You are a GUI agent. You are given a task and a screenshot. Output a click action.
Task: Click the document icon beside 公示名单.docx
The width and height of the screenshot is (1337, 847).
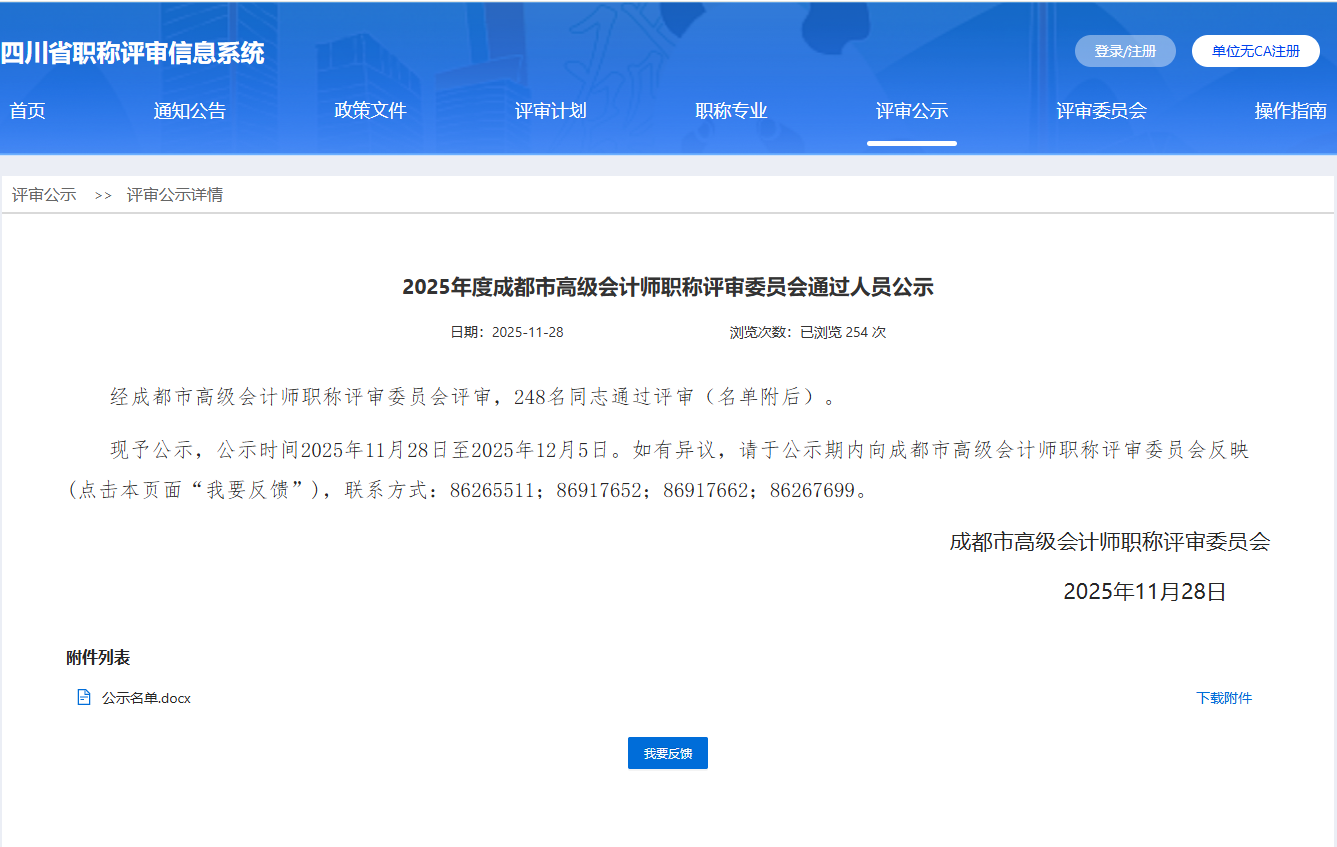[84, 697]
